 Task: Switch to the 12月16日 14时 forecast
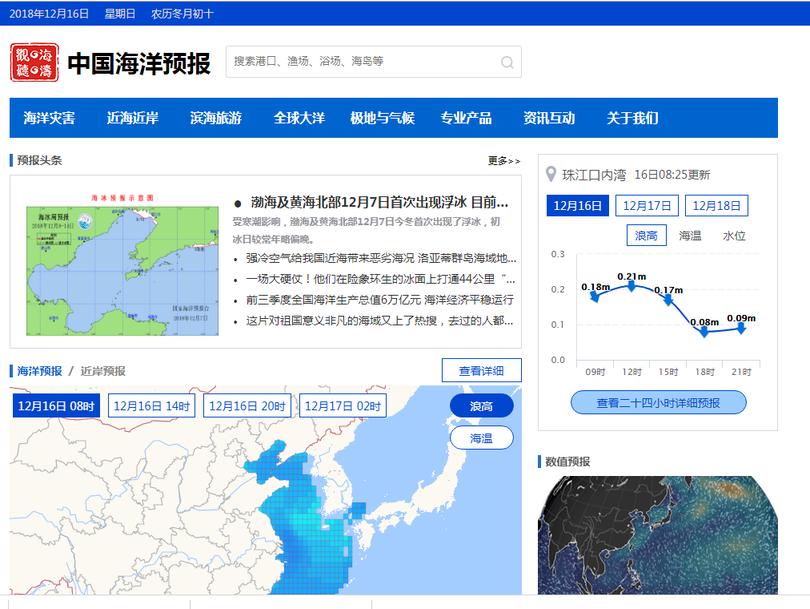151,405
